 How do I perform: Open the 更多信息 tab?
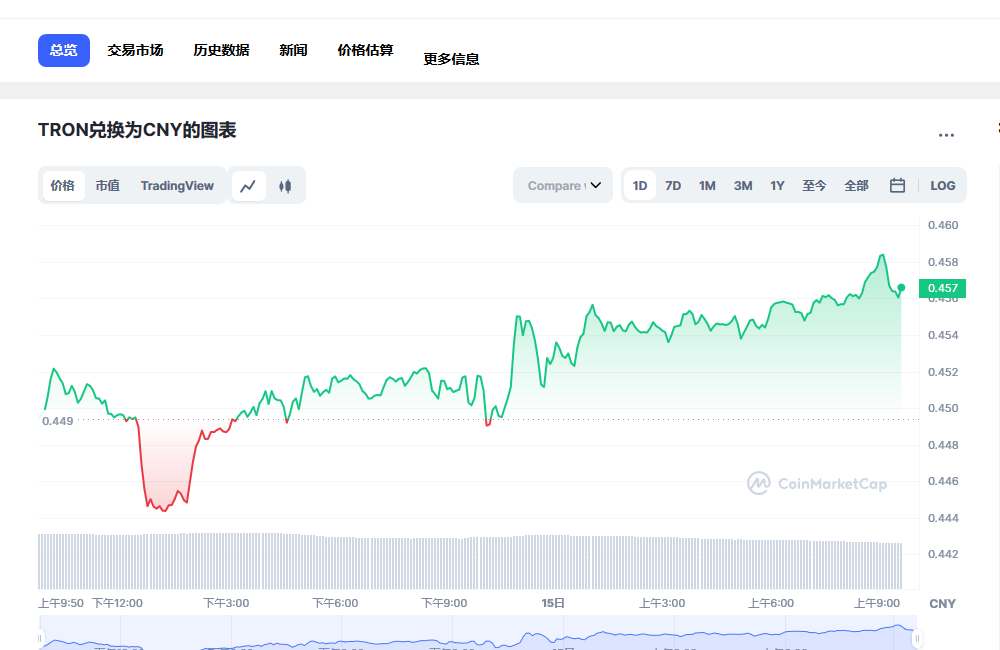click(x=452, y=59)
